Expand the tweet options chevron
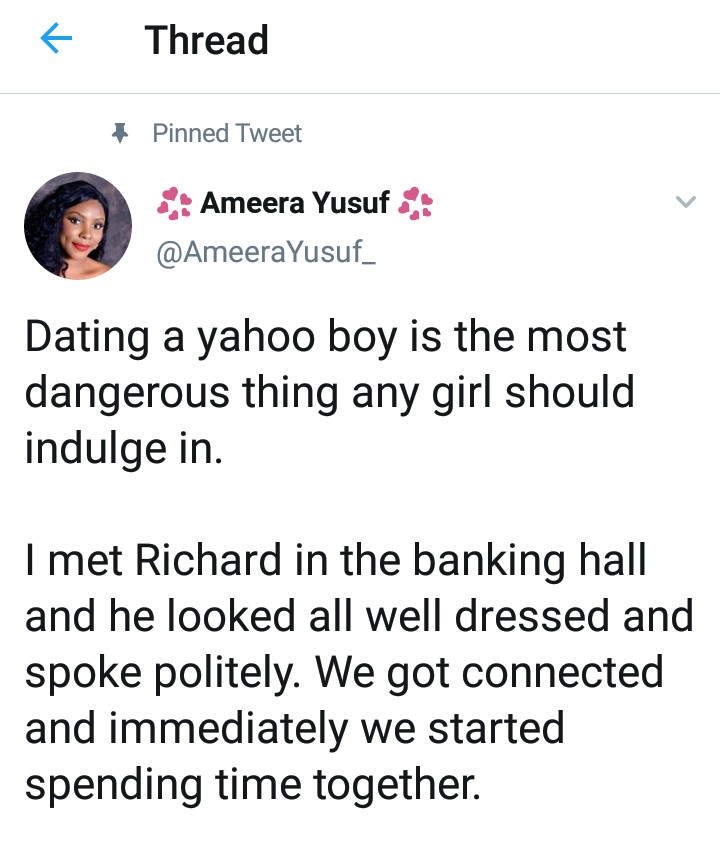This screenshot has height=853, width=720. pyautogui.click(x=685, y=203)
